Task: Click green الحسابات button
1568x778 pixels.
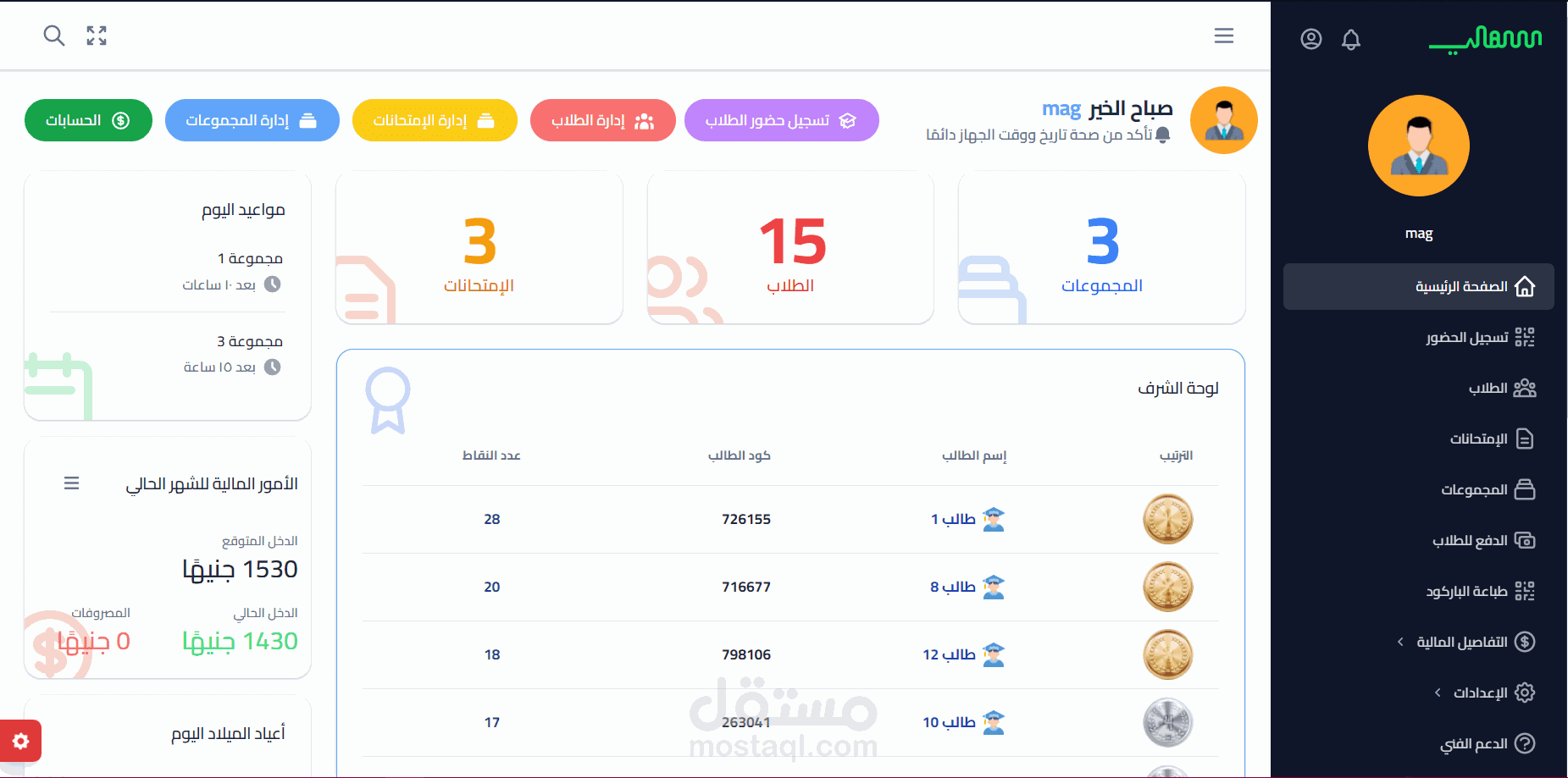Action: click(88, 120)
